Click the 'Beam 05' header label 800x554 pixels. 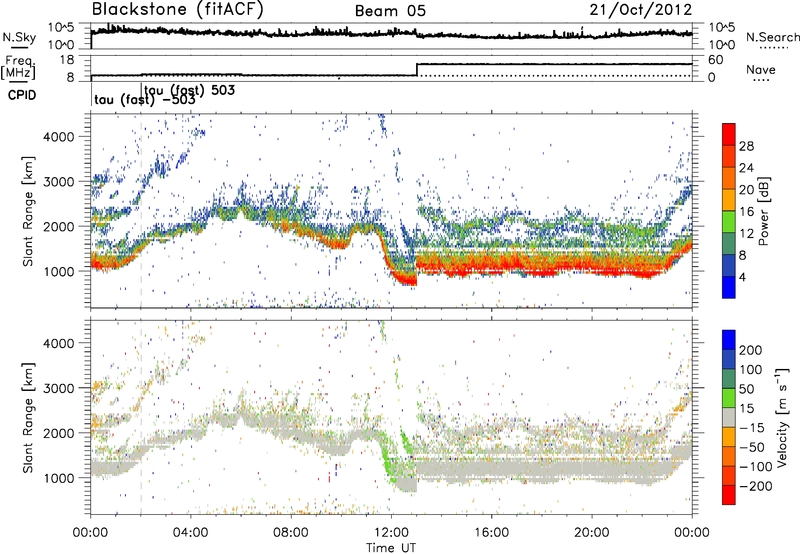(x=390, y=11)
